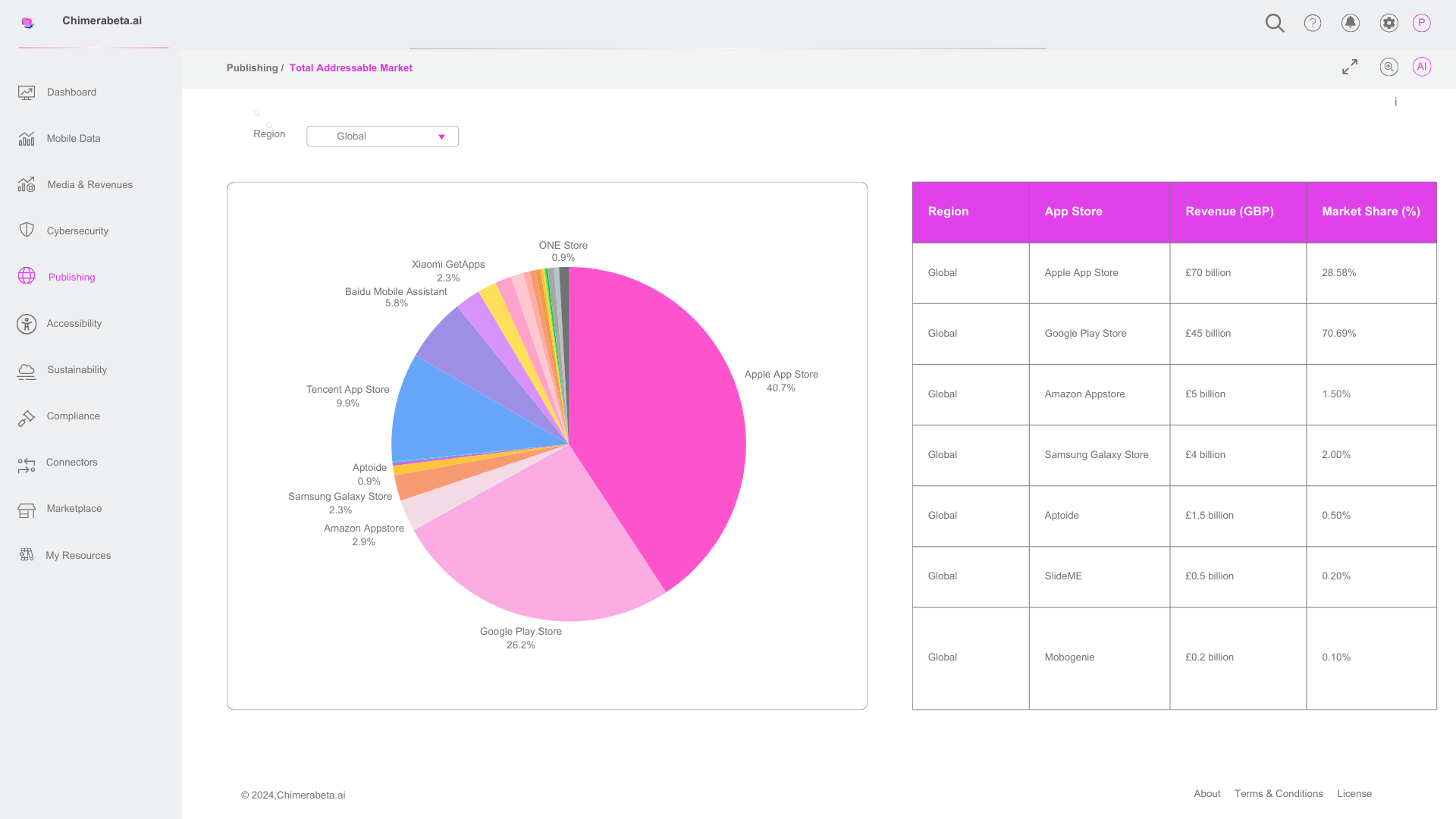
Task: Sort by App Store column header
Action: point(1099,212)
